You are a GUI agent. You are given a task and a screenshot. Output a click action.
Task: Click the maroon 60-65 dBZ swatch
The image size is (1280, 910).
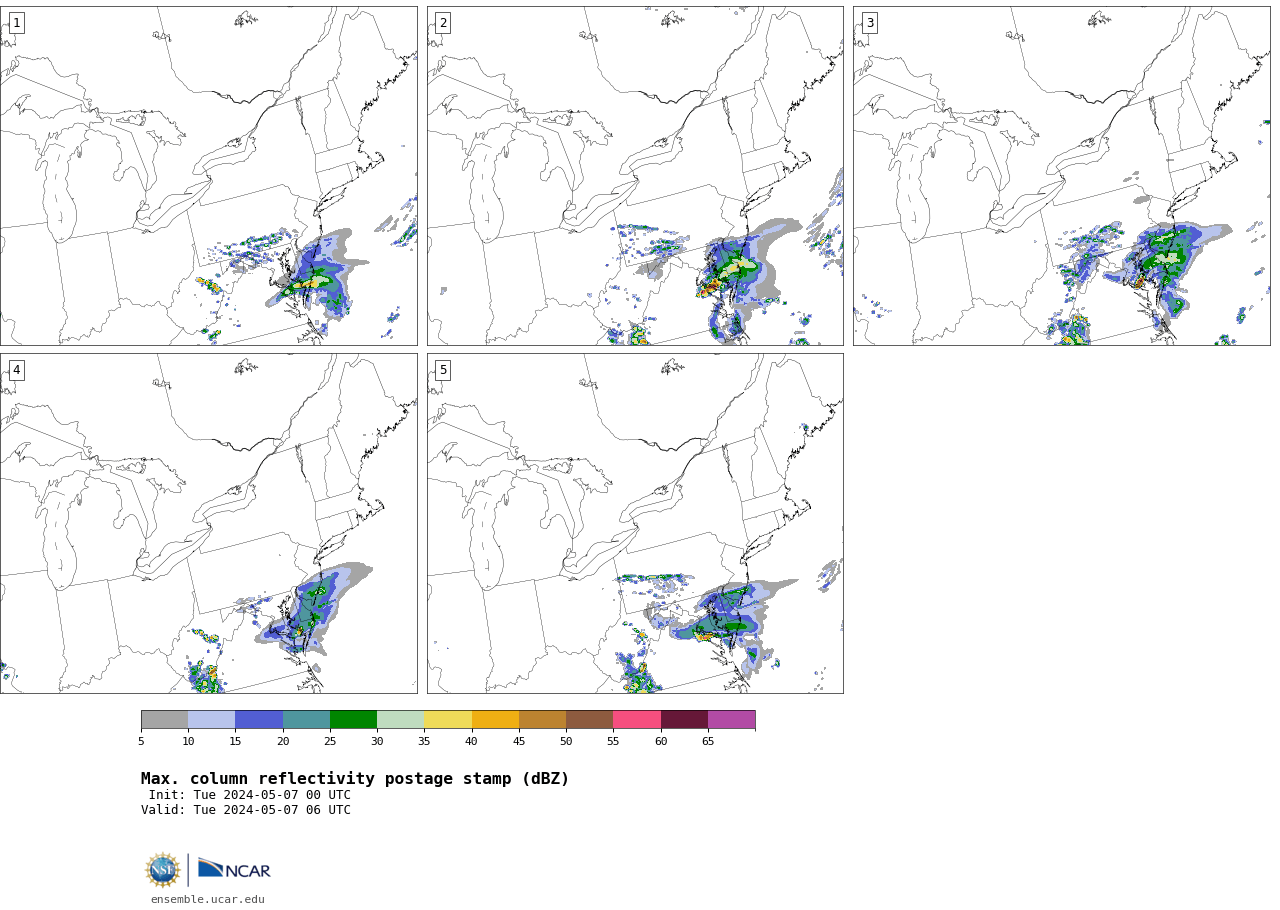684,720
